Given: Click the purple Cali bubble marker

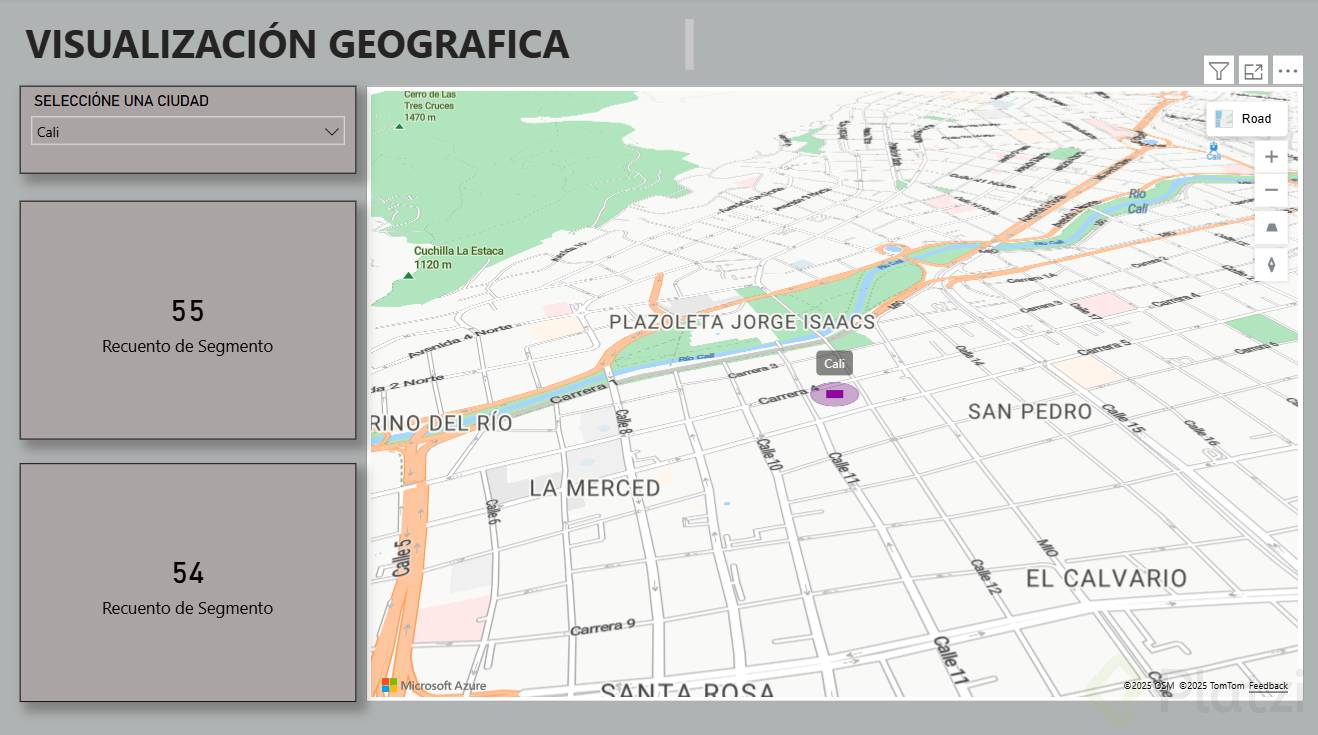Looking at the screenshot, I should pyautogui.click(x=834, y=394).
